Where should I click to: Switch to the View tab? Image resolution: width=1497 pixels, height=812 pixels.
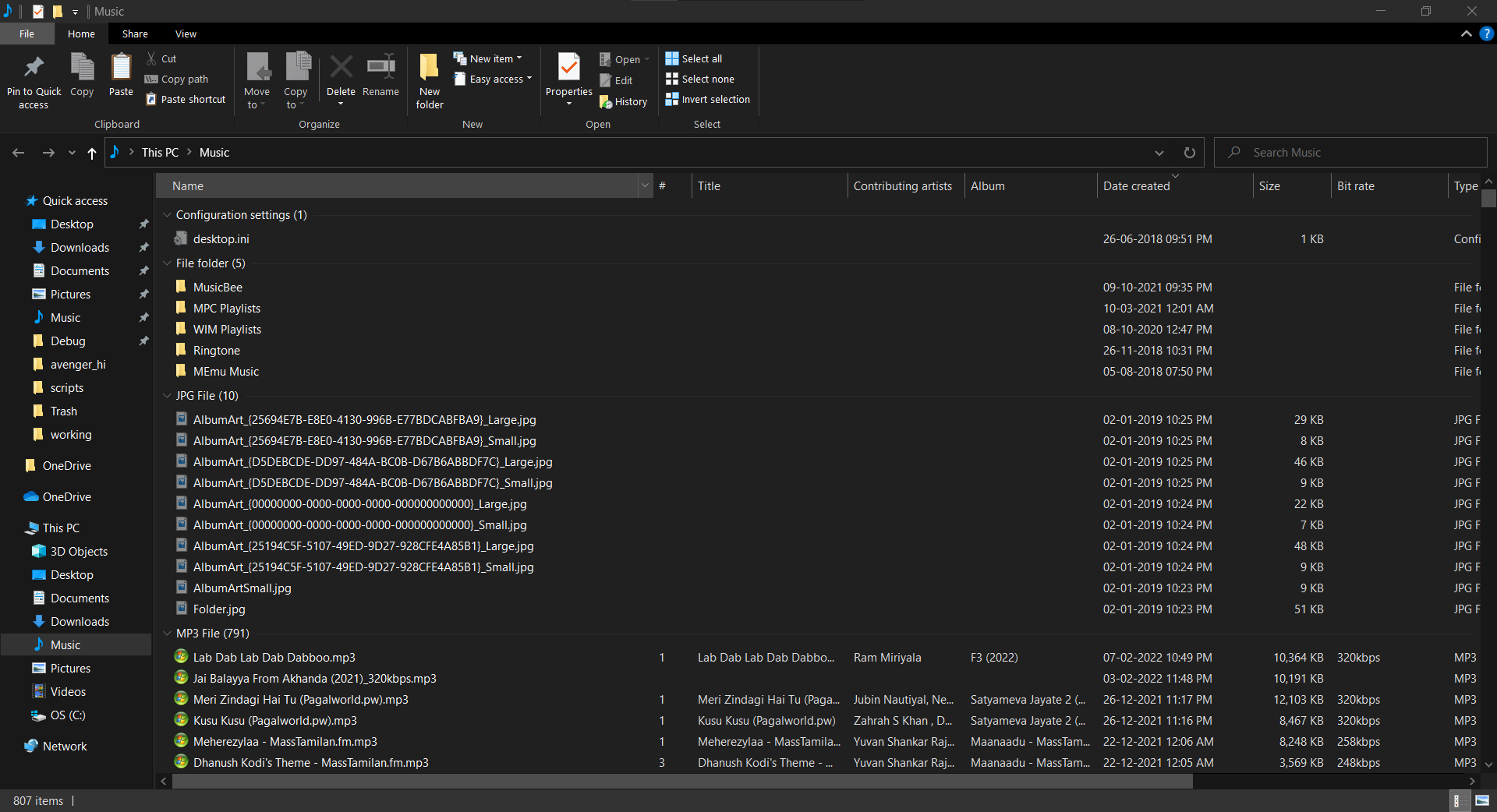(186, 34)
